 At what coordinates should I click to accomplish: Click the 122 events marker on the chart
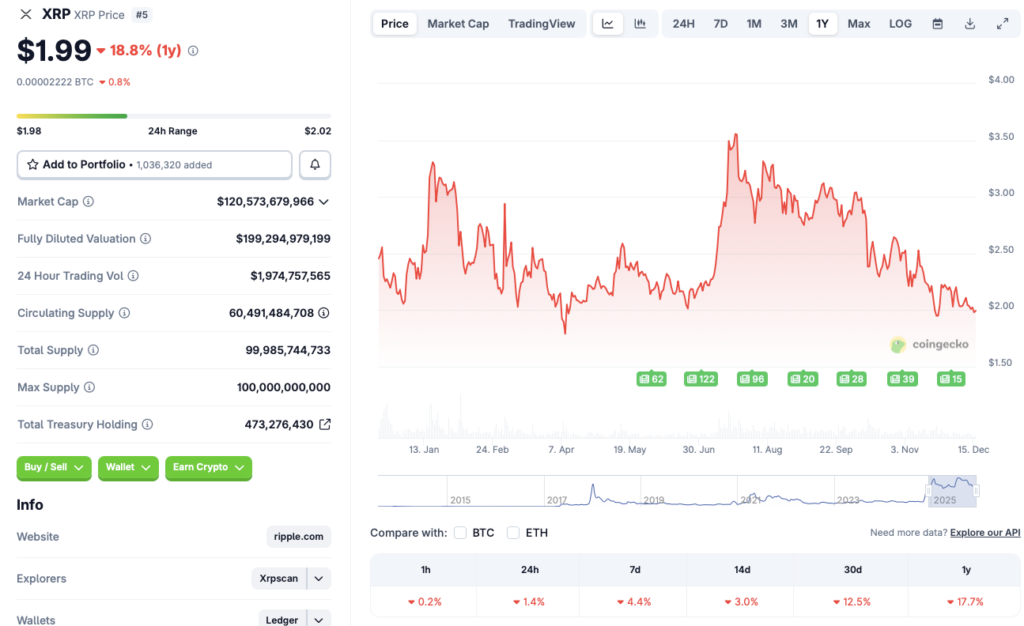coord(701,379)
